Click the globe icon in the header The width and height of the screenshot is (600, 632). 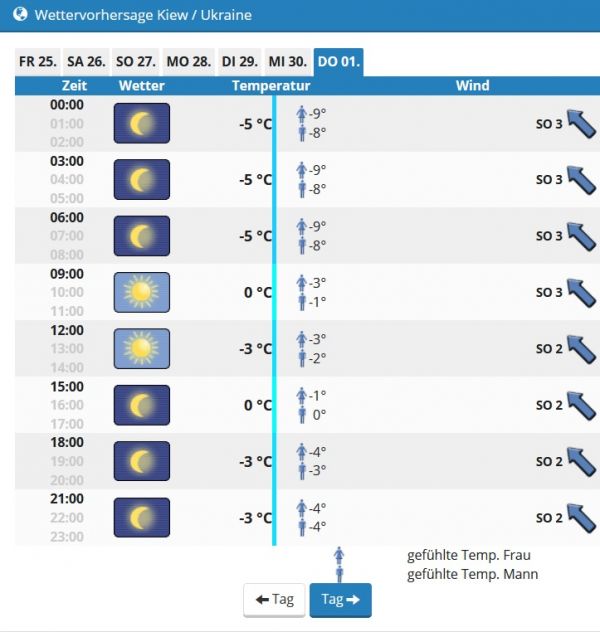tap(20, 16)
